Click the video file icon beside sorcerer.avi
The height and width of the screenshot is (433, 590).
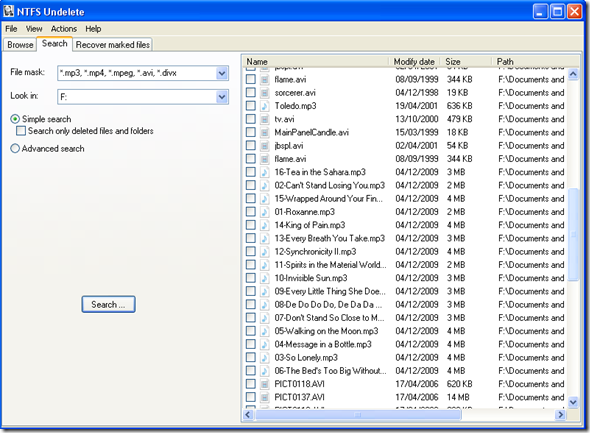click(265, 93)
